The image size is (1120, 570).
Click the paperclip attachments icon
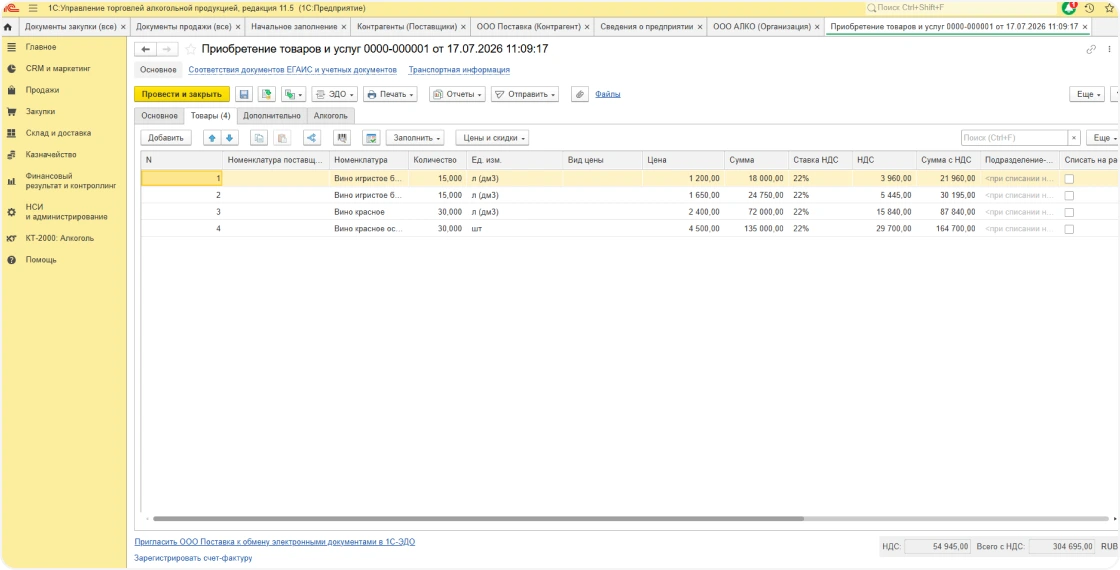(580, 94)
